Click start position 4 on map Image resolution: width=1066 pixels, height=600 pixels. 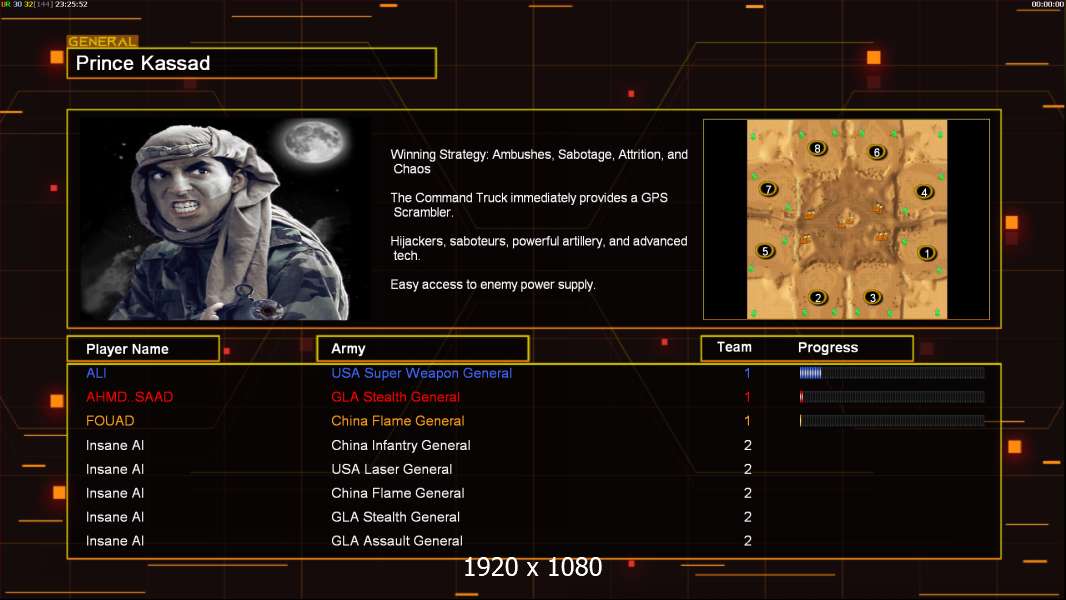click(924, 192)
